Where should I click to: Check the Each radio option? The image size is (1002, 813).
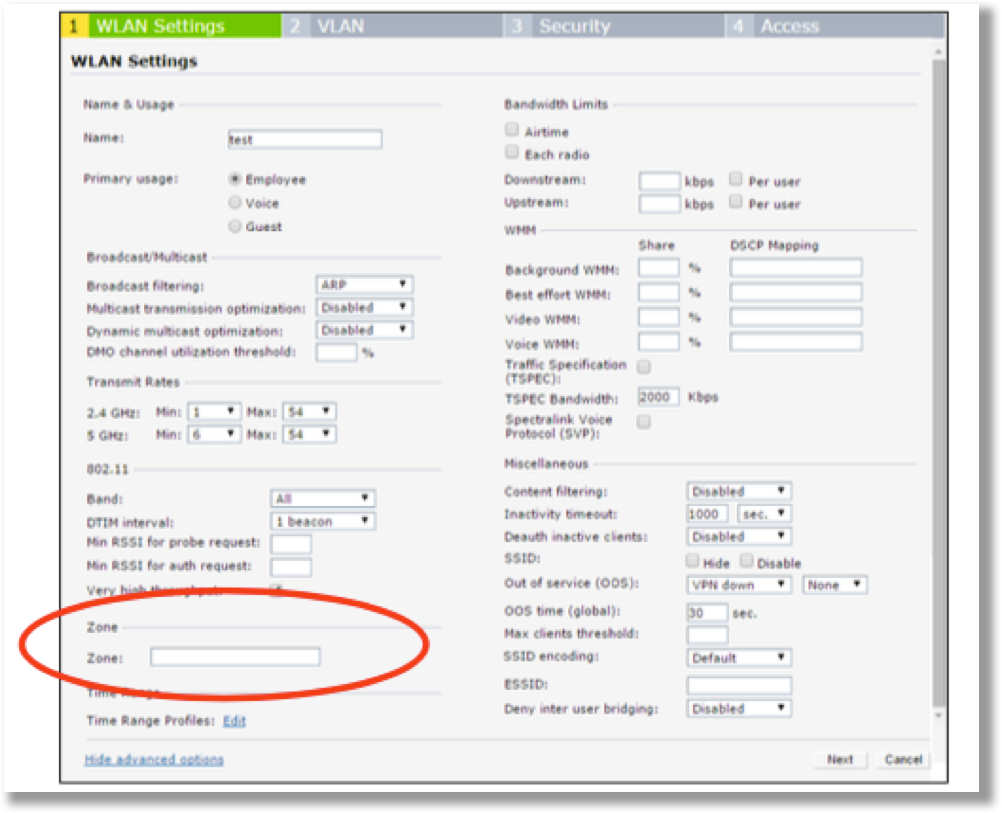pyautogui.click(x=512, y=151)
